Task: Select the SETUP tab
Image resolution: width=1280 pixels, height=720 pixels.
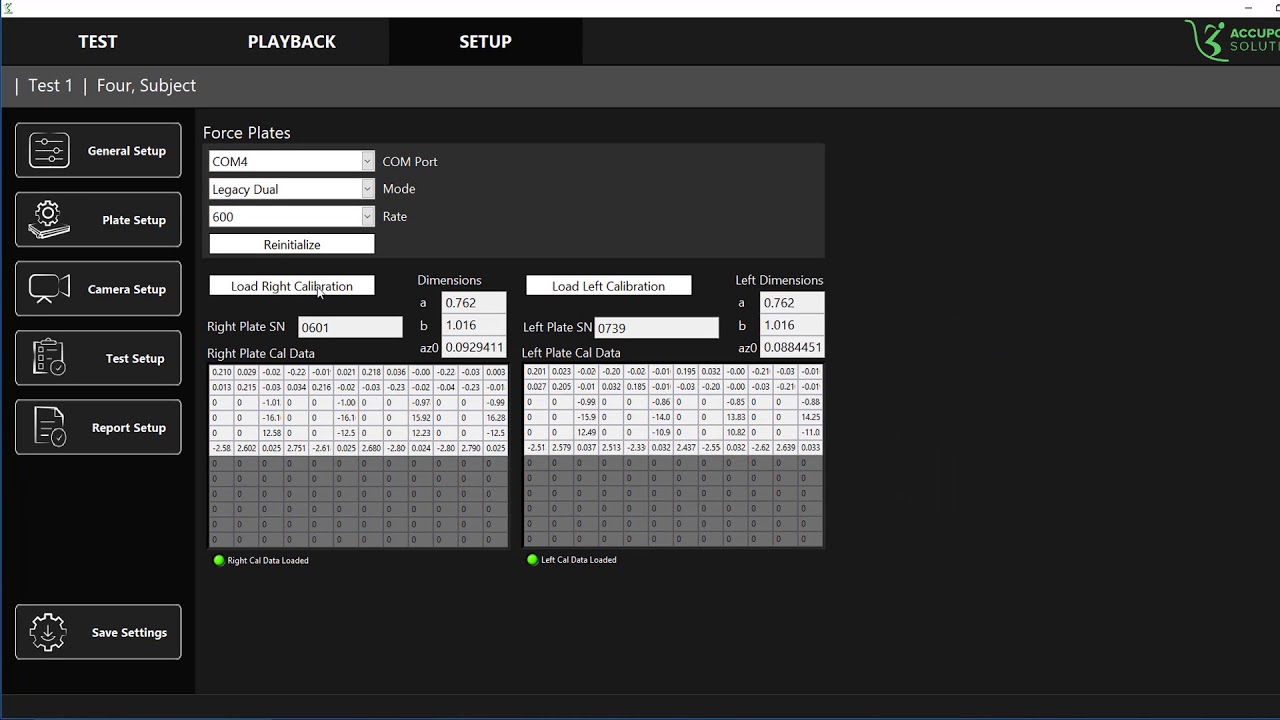Action: click(x=485, y=41)
